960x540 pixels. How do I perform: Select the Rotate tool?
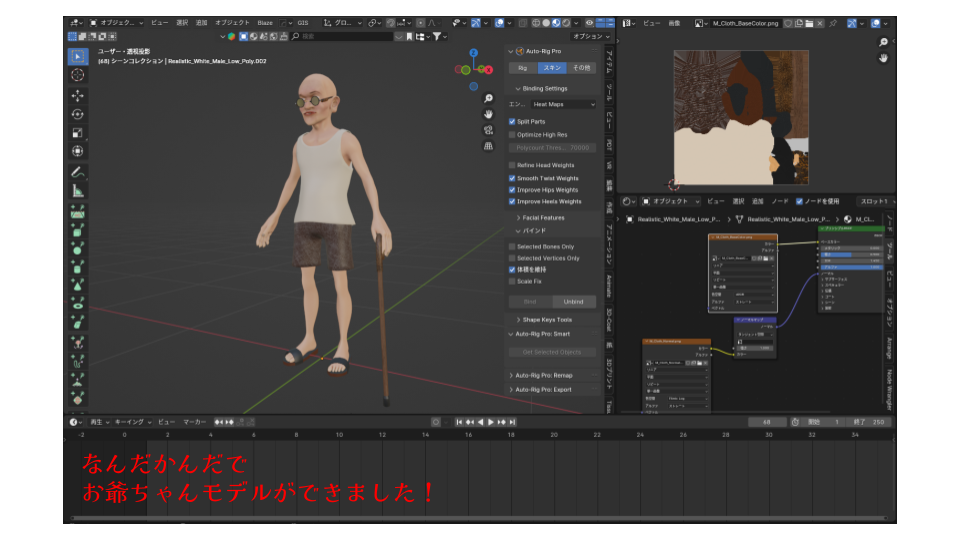coord(78,114)
